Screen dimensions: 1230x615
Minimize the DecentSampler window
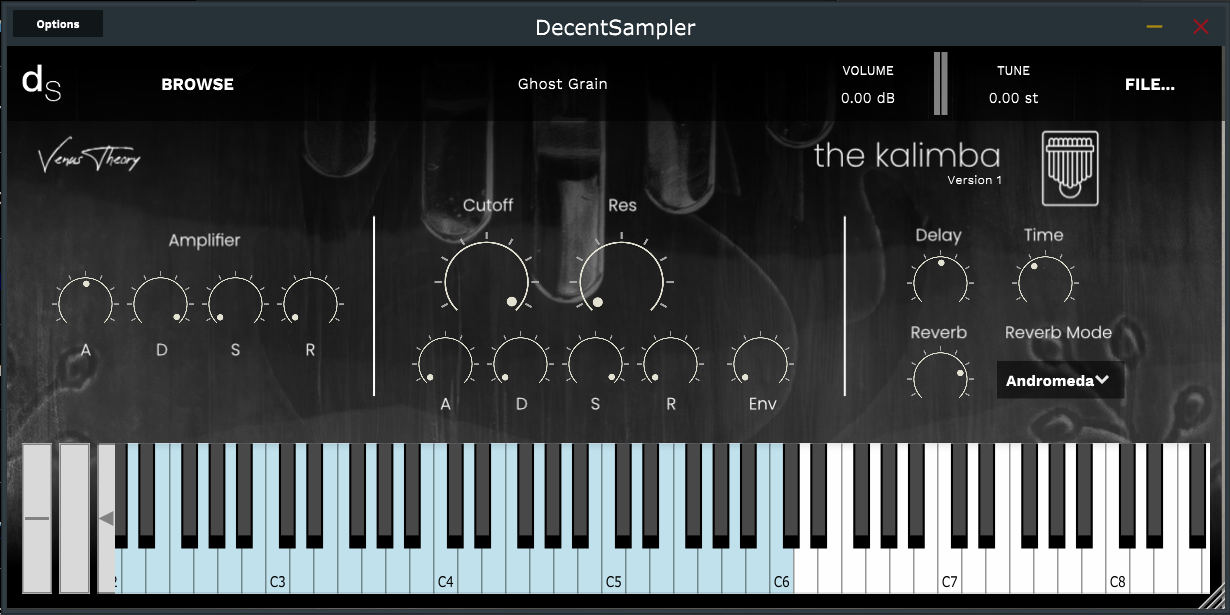point(1155,27)
